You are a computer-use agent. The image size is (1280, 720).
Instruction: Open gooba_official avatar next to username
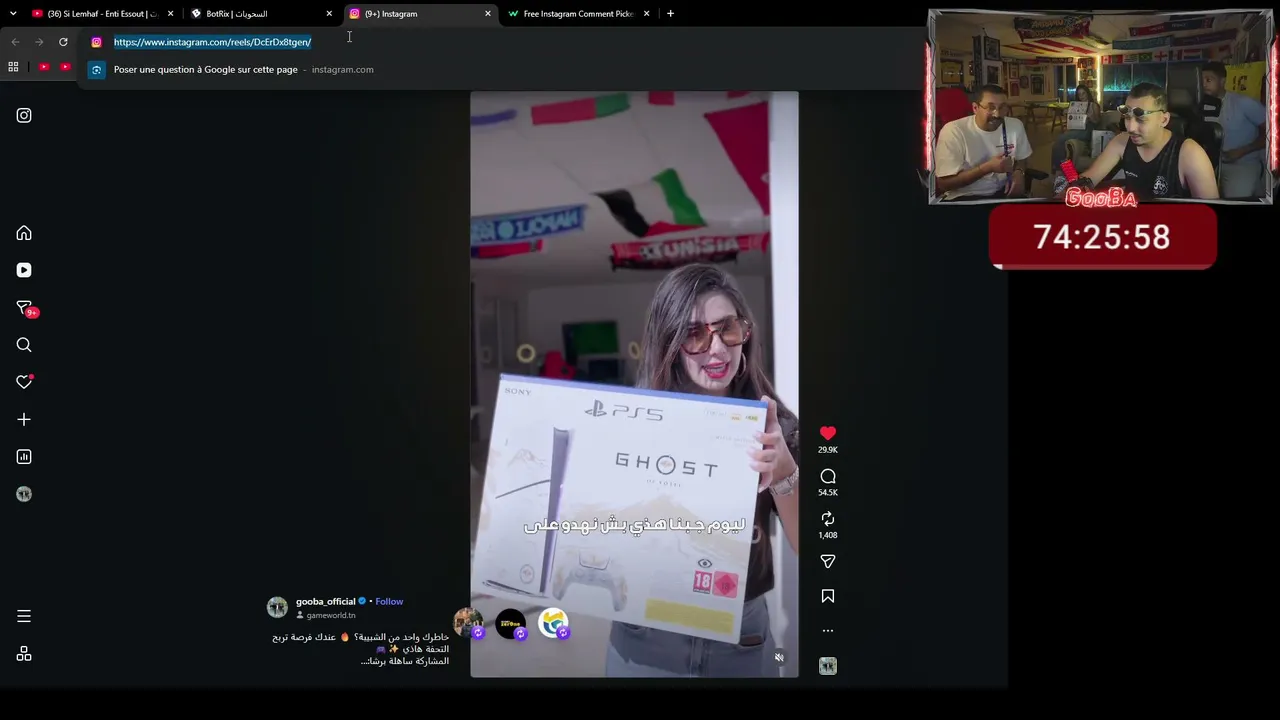tap(277, 607)
